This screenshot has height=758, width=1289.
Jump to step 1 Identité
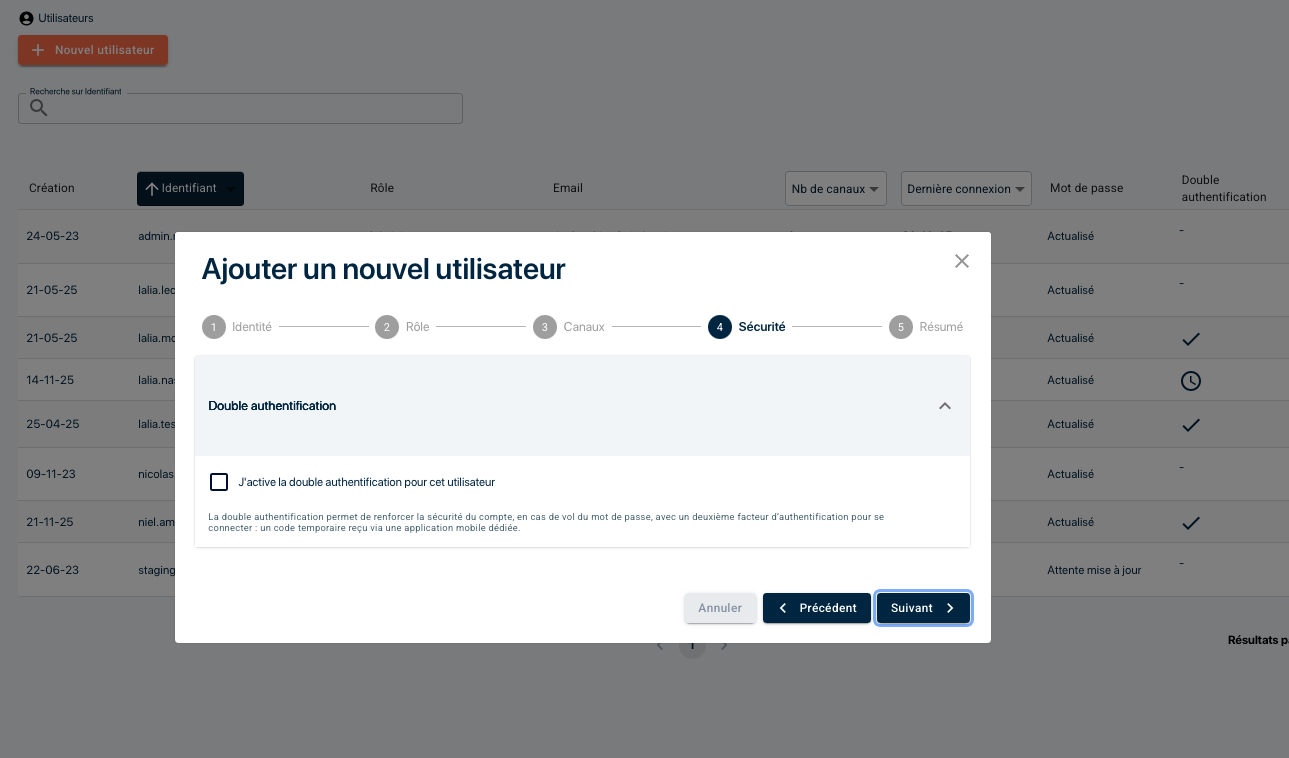(x=237, y=327)
